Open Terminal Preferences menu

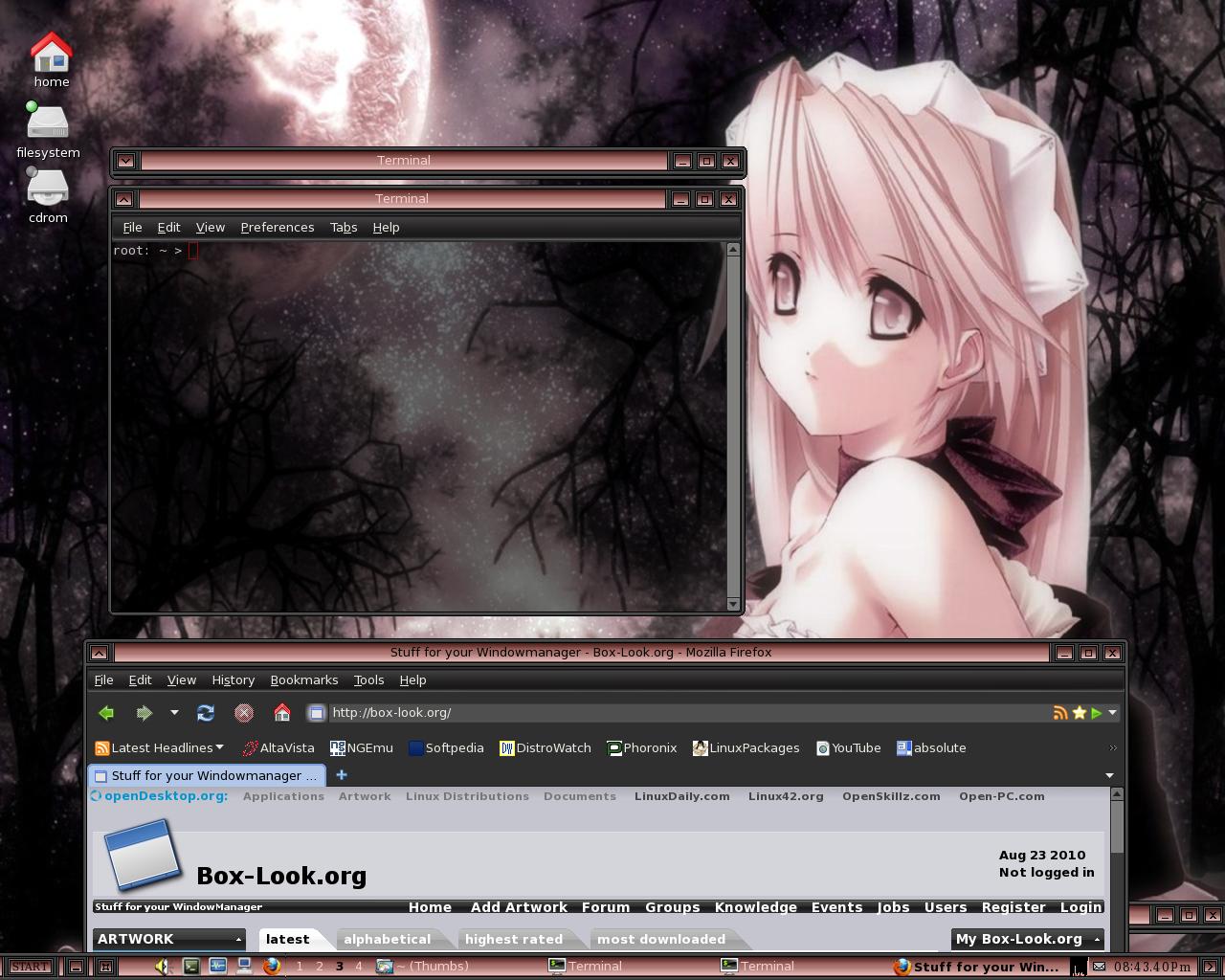277,228
